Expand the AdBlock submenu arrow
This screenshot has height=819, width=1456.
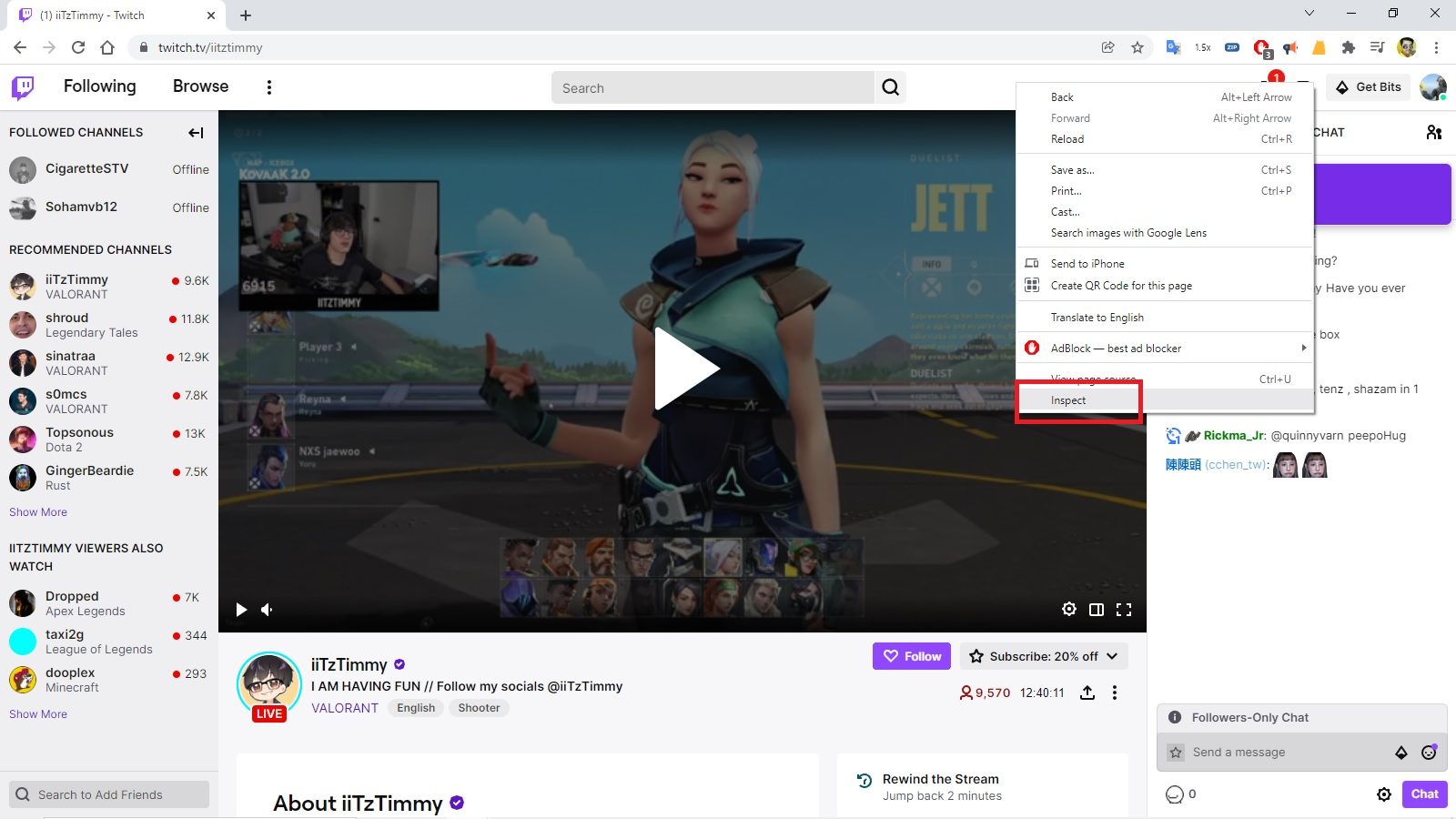tap(1303, 349)
